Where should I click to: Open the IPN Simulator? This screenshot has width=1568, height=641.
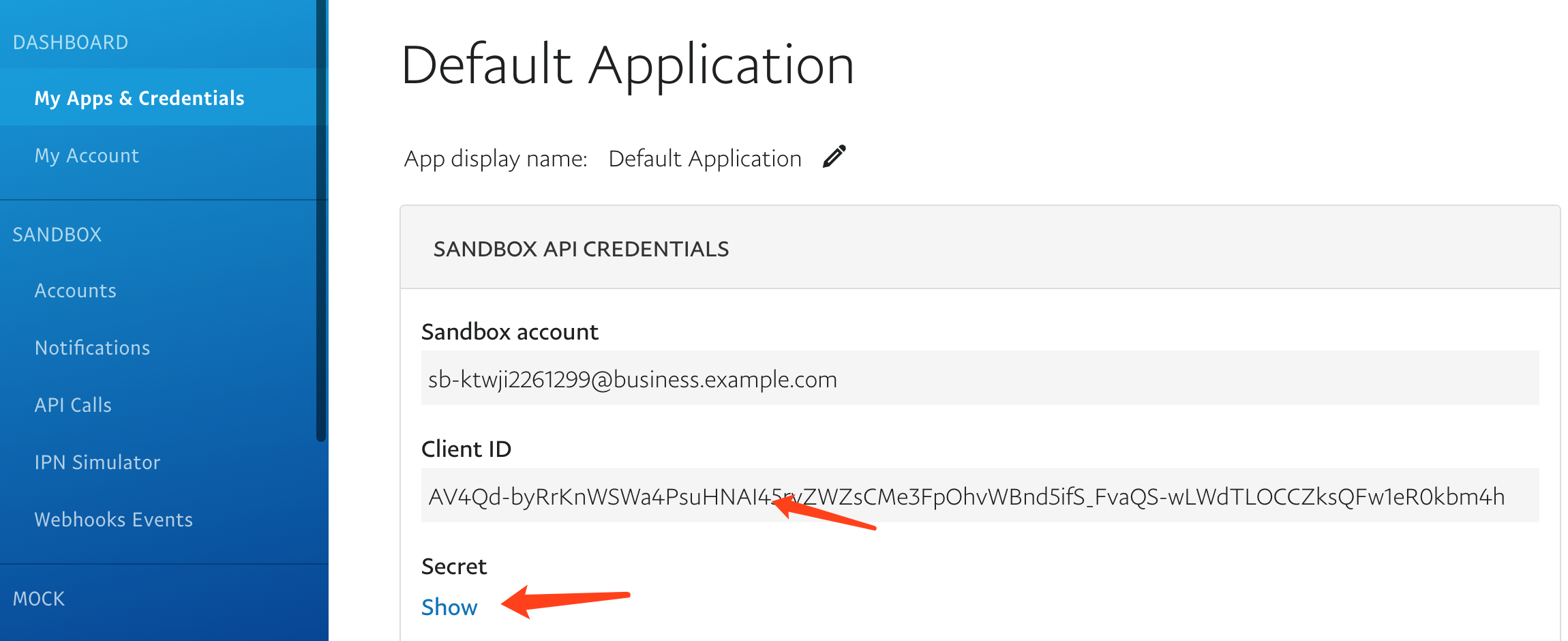(97, 462)
